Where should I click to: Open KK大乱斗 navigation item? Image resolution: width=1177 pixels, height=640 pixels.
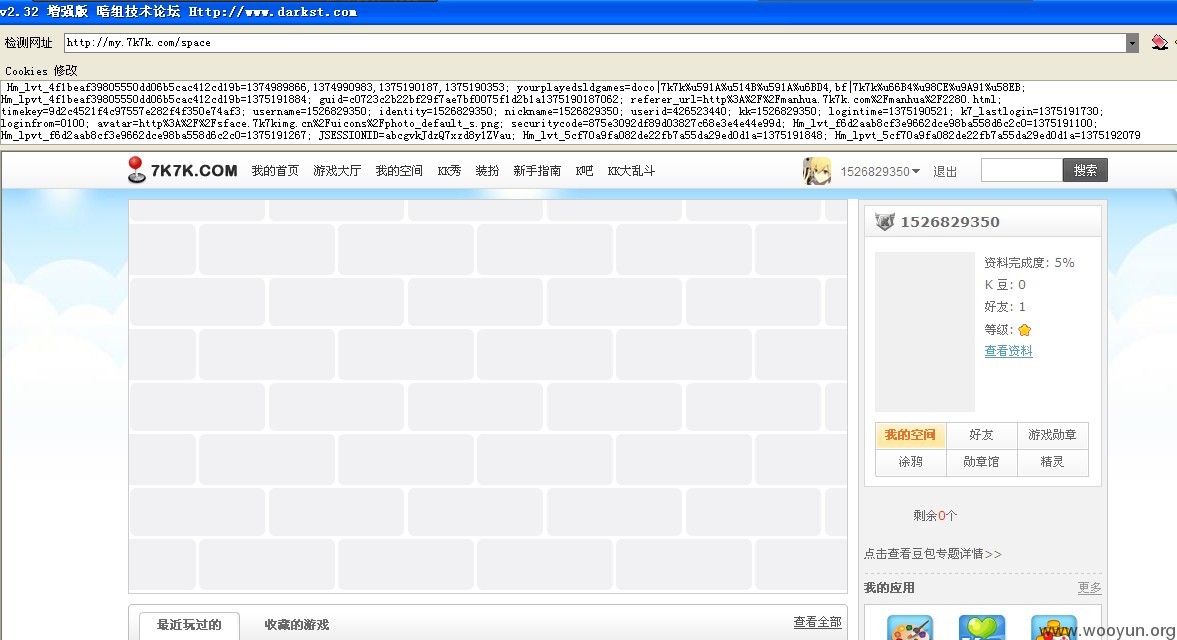pyautogui.click(x=631, y=171)
